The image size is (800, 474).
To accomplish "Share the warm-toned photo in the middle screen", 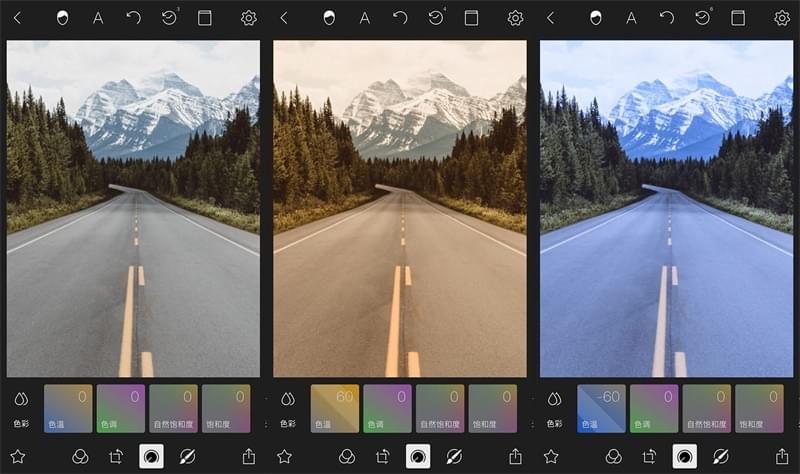I will [515, 456].
